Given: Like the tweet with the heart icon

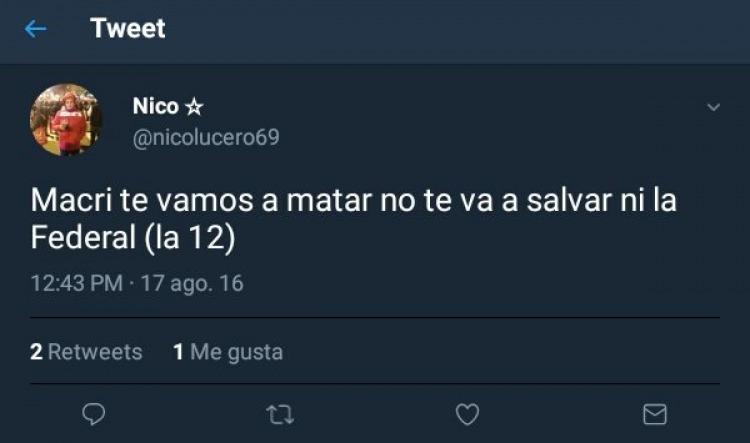Looking at the screenshot, I should pos(467,414).
